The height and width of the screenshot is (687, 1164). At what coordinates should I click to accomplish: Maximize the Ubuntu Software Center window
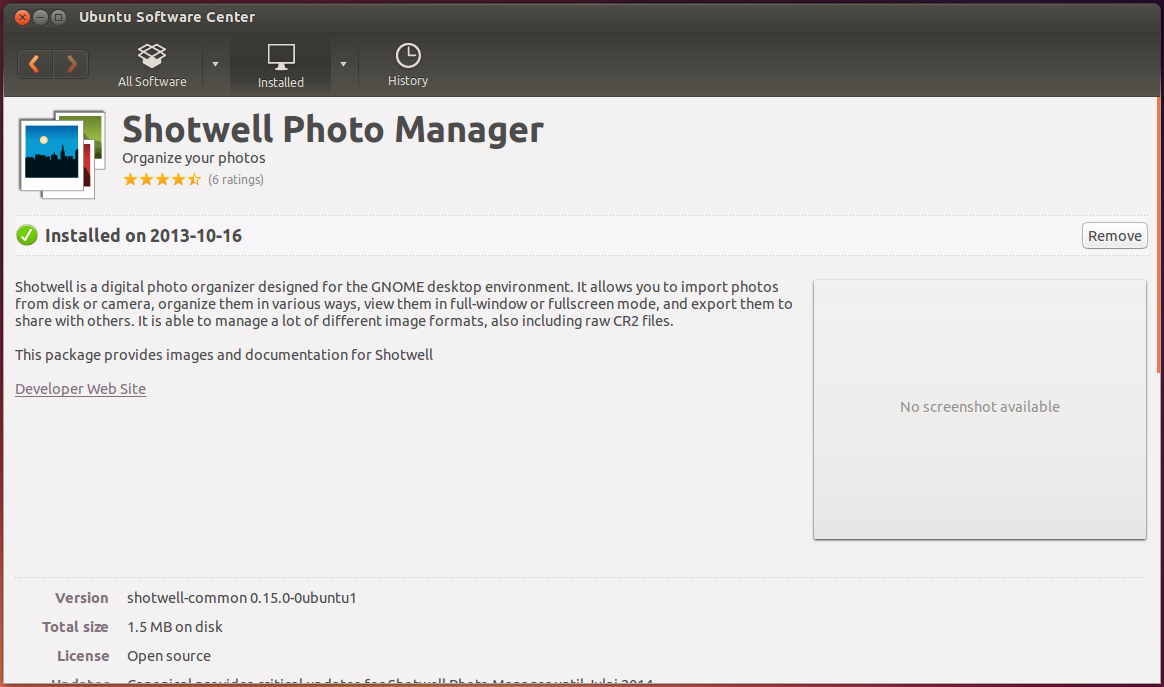59,17
